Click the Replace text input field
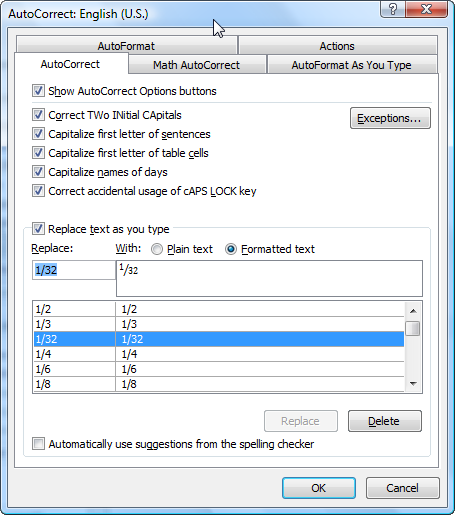This screenshot has height=515, width=455. (74, 270)
